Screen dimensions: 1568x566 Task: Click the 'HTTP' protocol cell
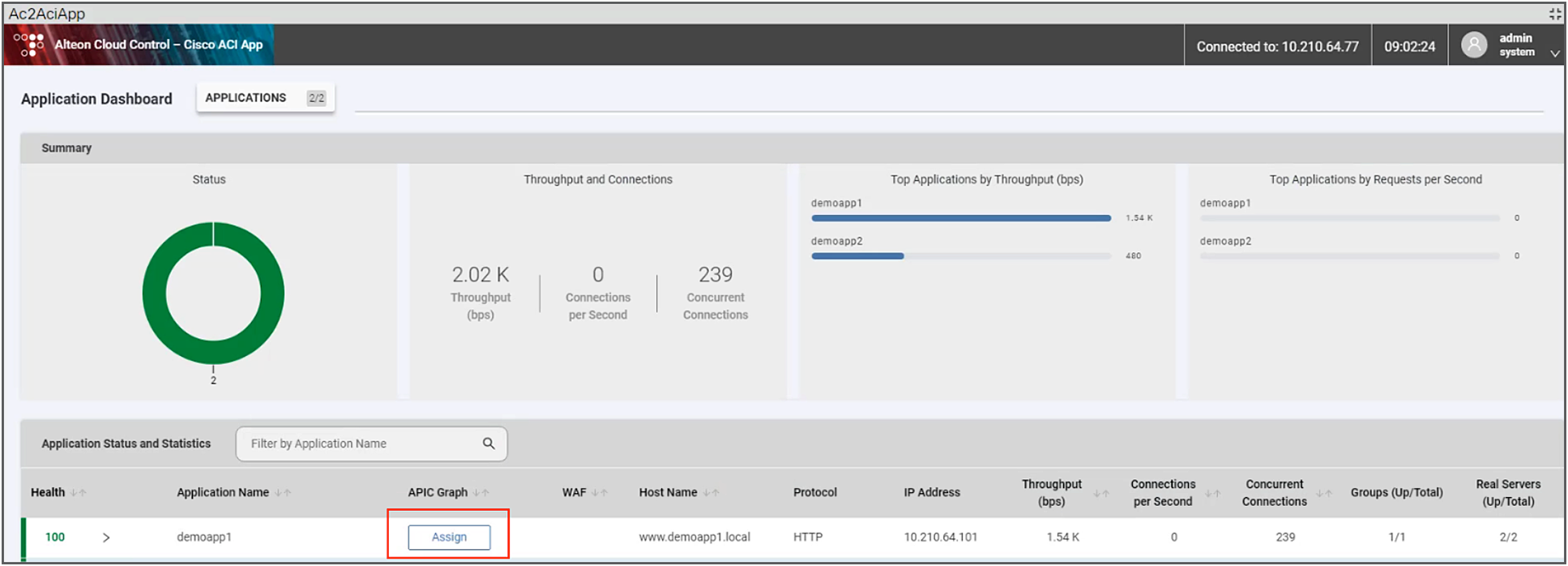808,537
